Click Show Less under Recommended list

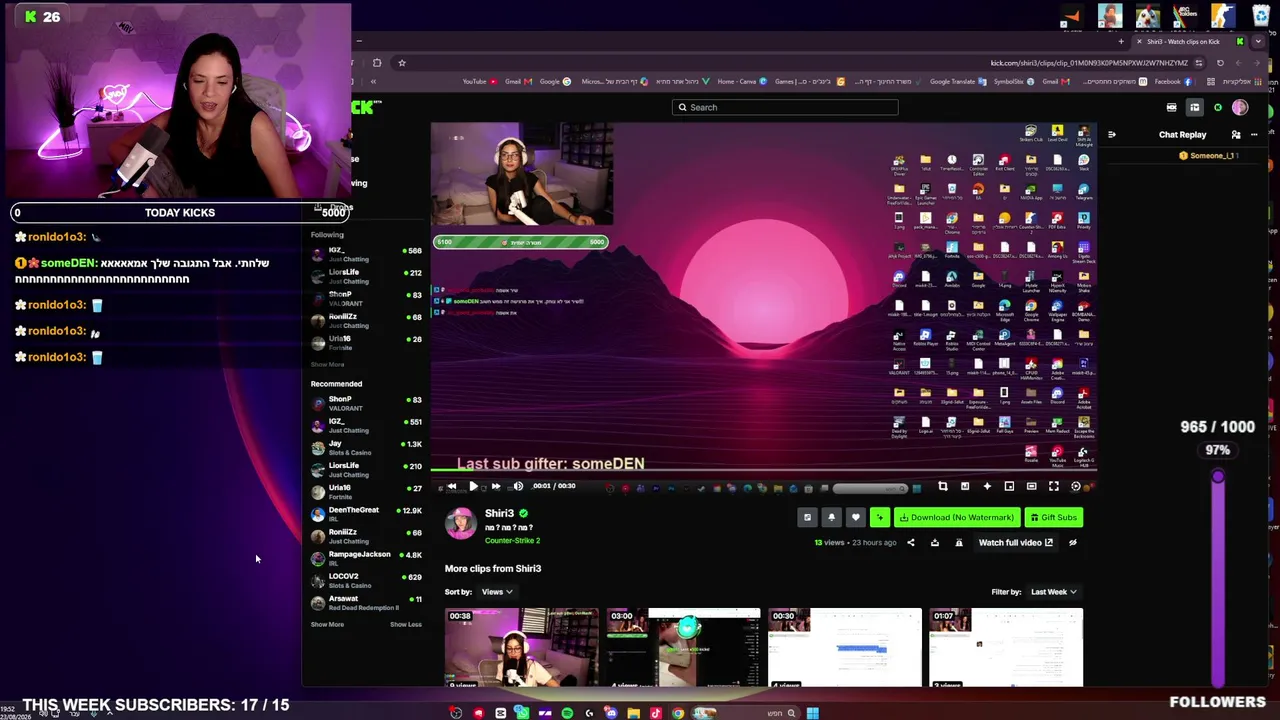click(405, 624)
